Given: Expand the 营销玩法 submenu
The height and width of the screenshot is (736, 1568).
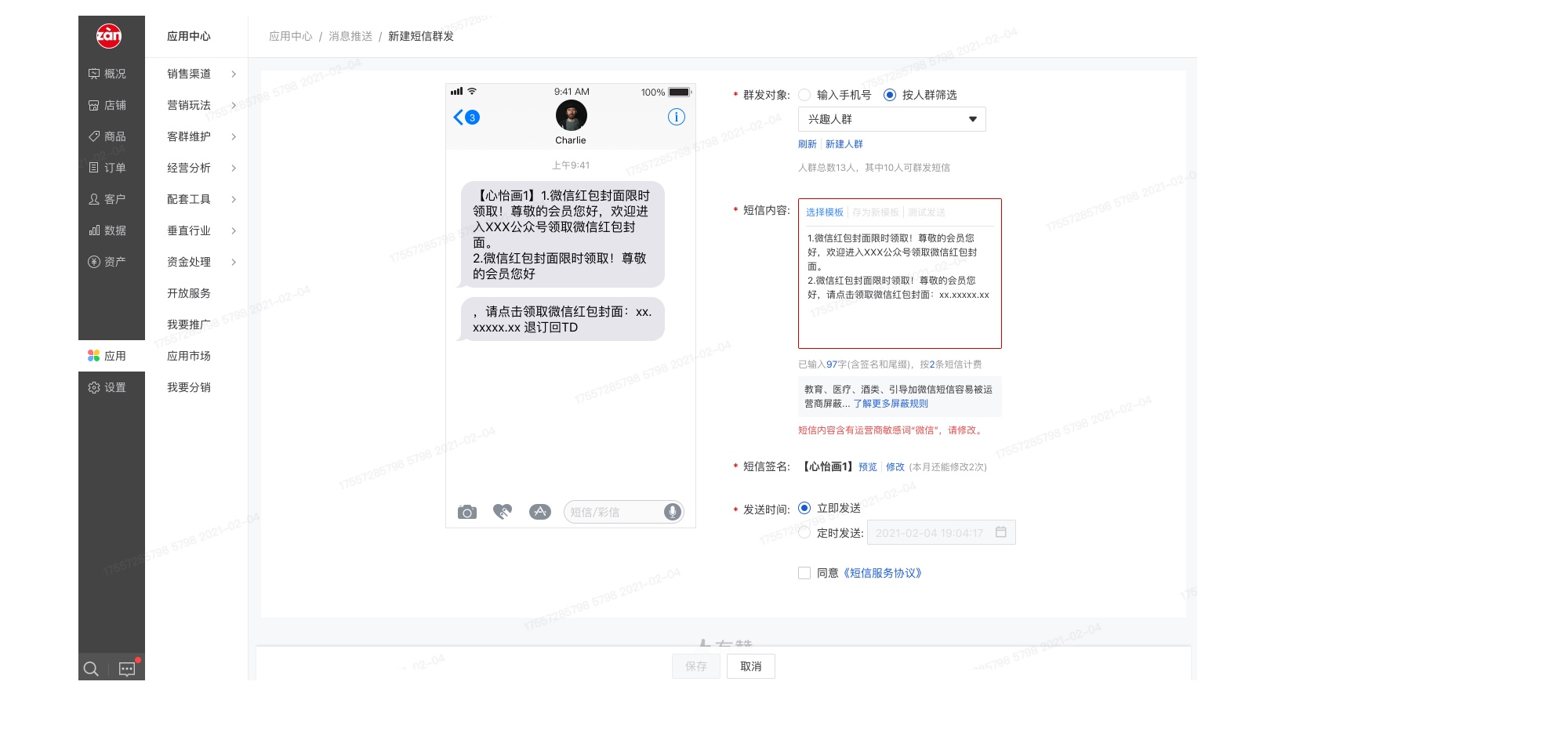Looking at the screenshot, I should (201, 105).
